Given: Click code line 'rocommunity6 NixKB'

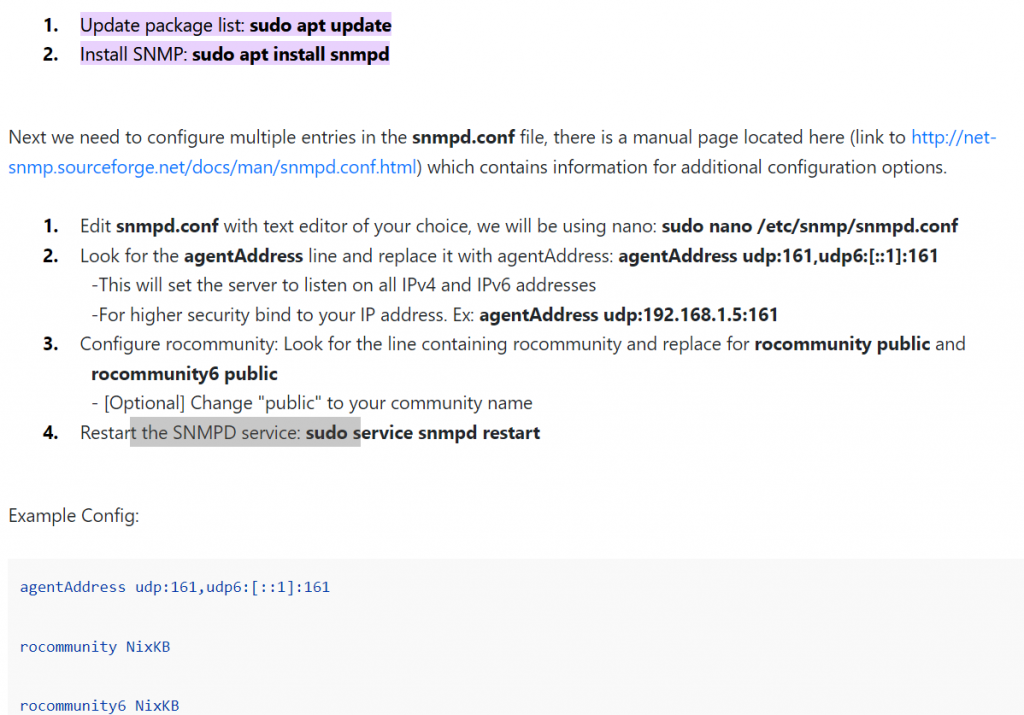Looking at the screenshot, I should tap(99, 706).
